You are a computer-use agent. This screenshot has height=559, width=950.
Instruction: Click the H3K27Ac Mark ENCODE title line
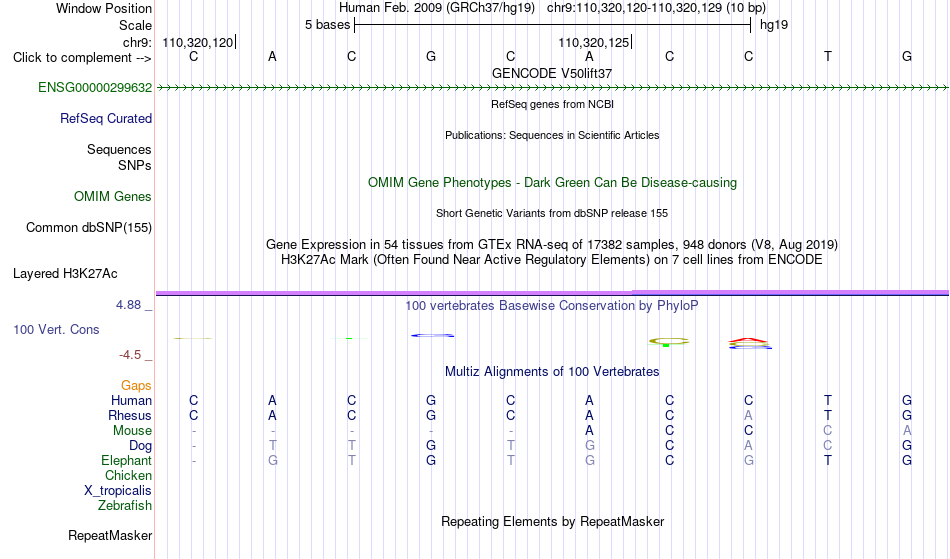pyautogui.click(x=552, y=260)
